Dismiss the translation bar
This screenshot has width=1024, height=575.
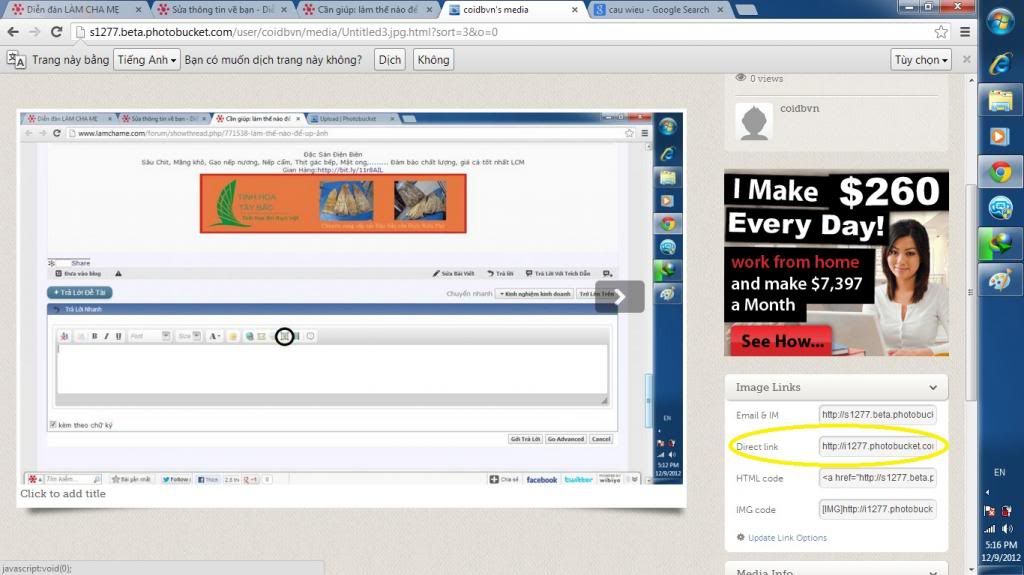(x=966, y=60)
